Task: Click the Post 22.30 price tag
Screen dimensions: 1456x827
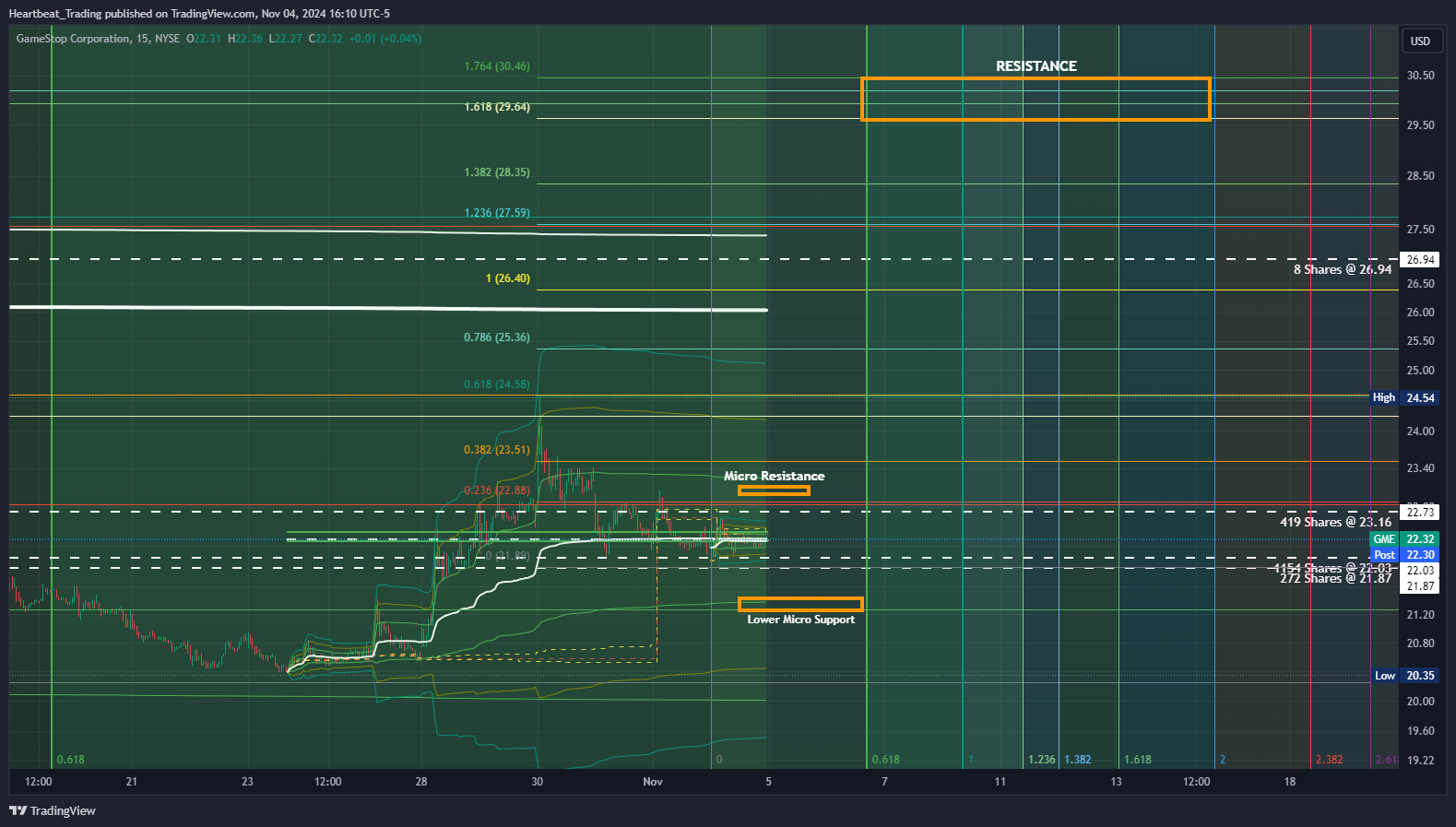Action: pos(1405,555)
